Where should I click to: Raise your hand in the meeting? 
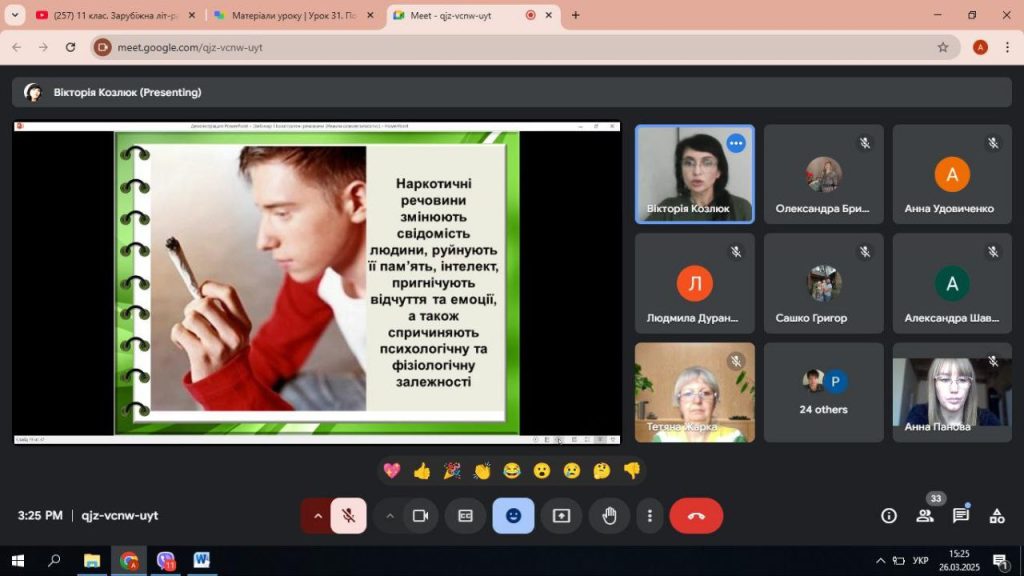[609, 516]
